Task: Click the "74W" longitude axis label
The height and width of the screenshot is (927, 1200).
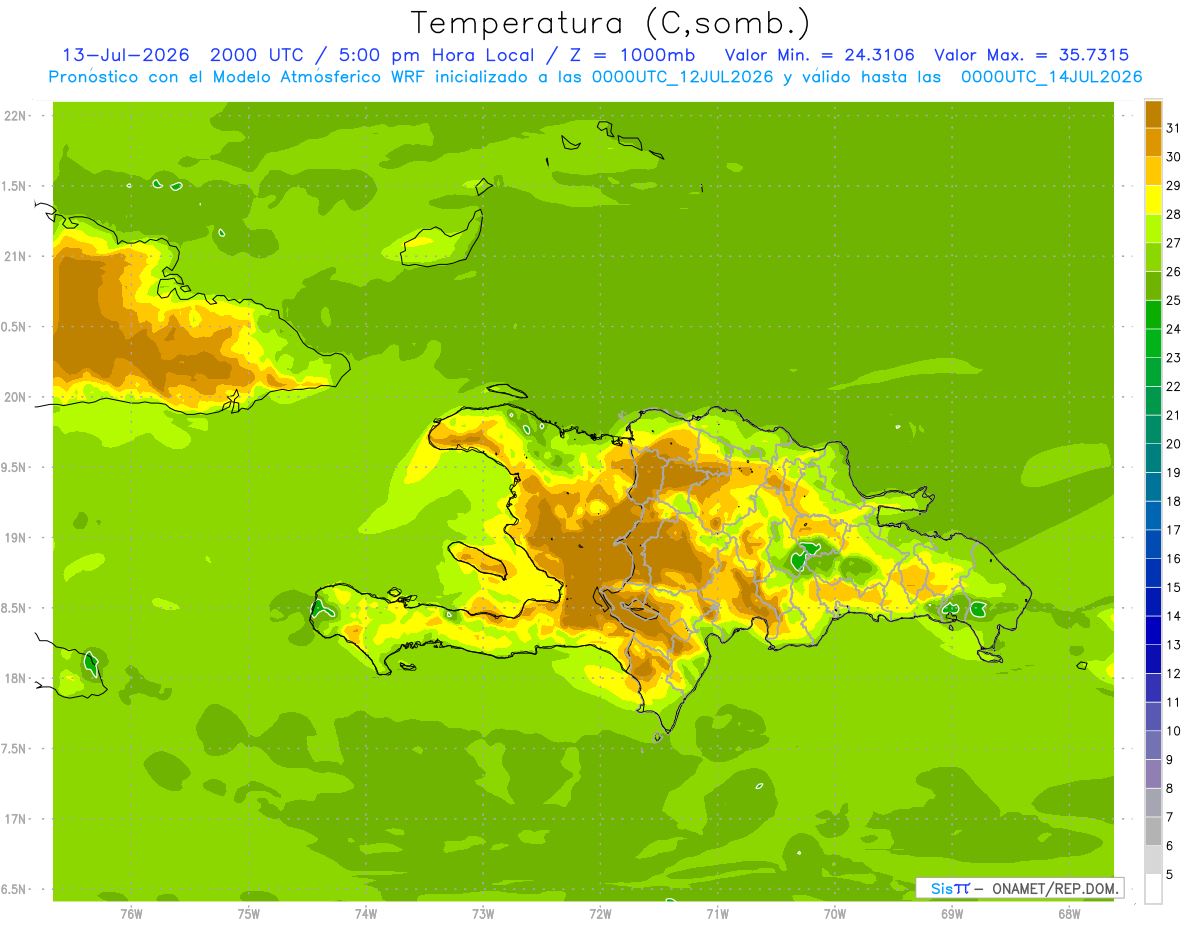Action: (x=366, y=913)
